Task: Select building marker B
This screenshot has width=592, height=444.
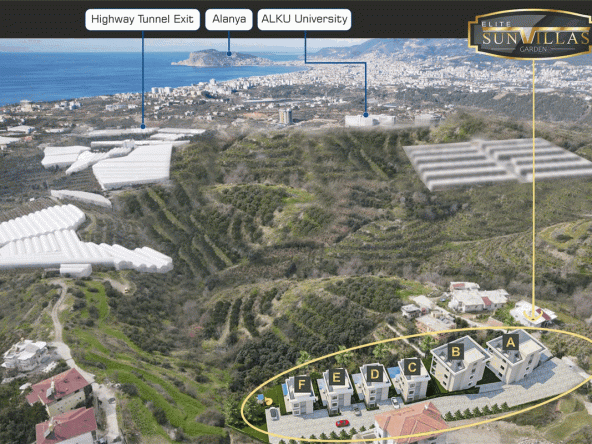Action: 456,352
